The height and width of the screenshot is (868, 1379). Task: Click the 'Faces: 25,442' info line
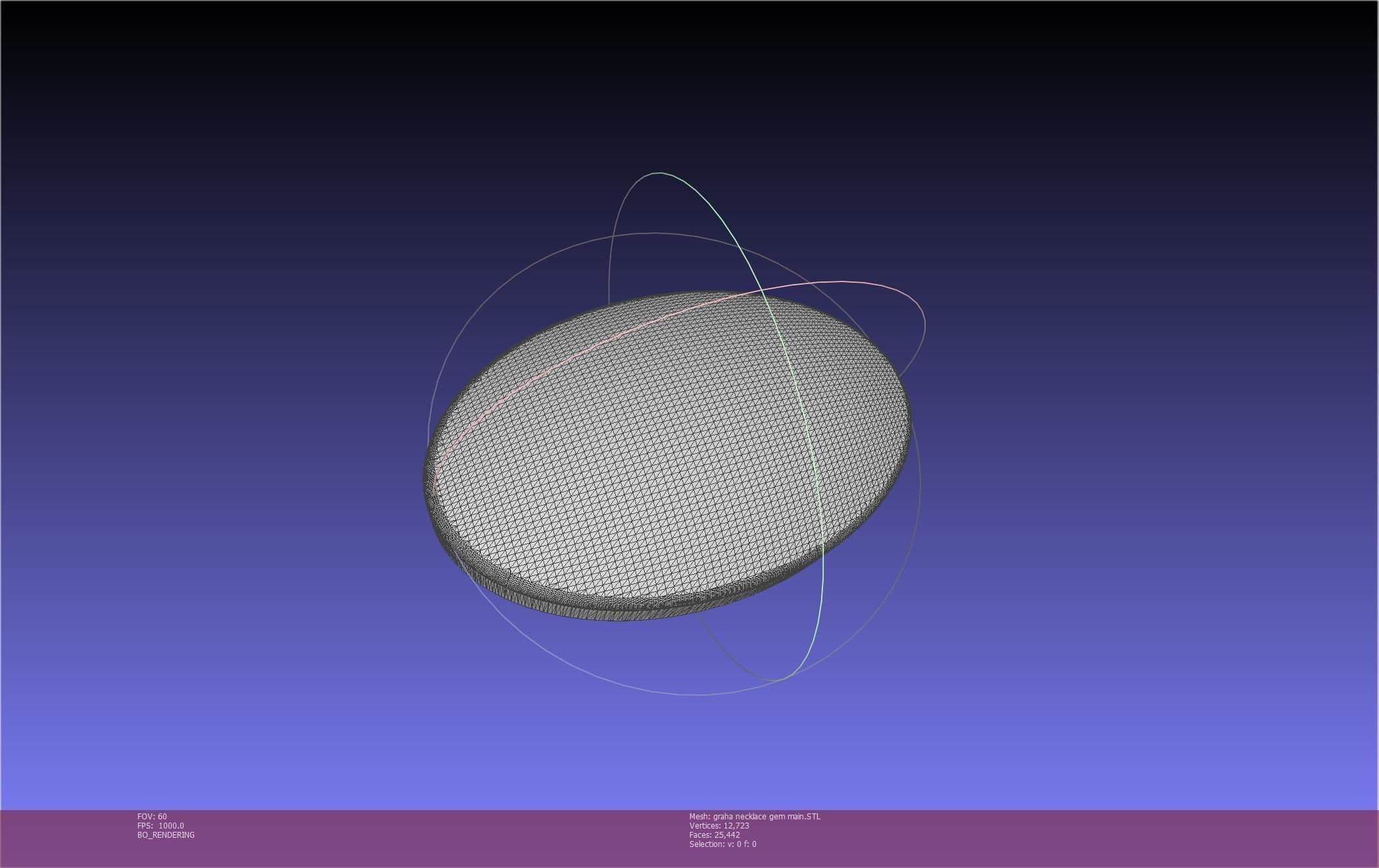(715, 835)
